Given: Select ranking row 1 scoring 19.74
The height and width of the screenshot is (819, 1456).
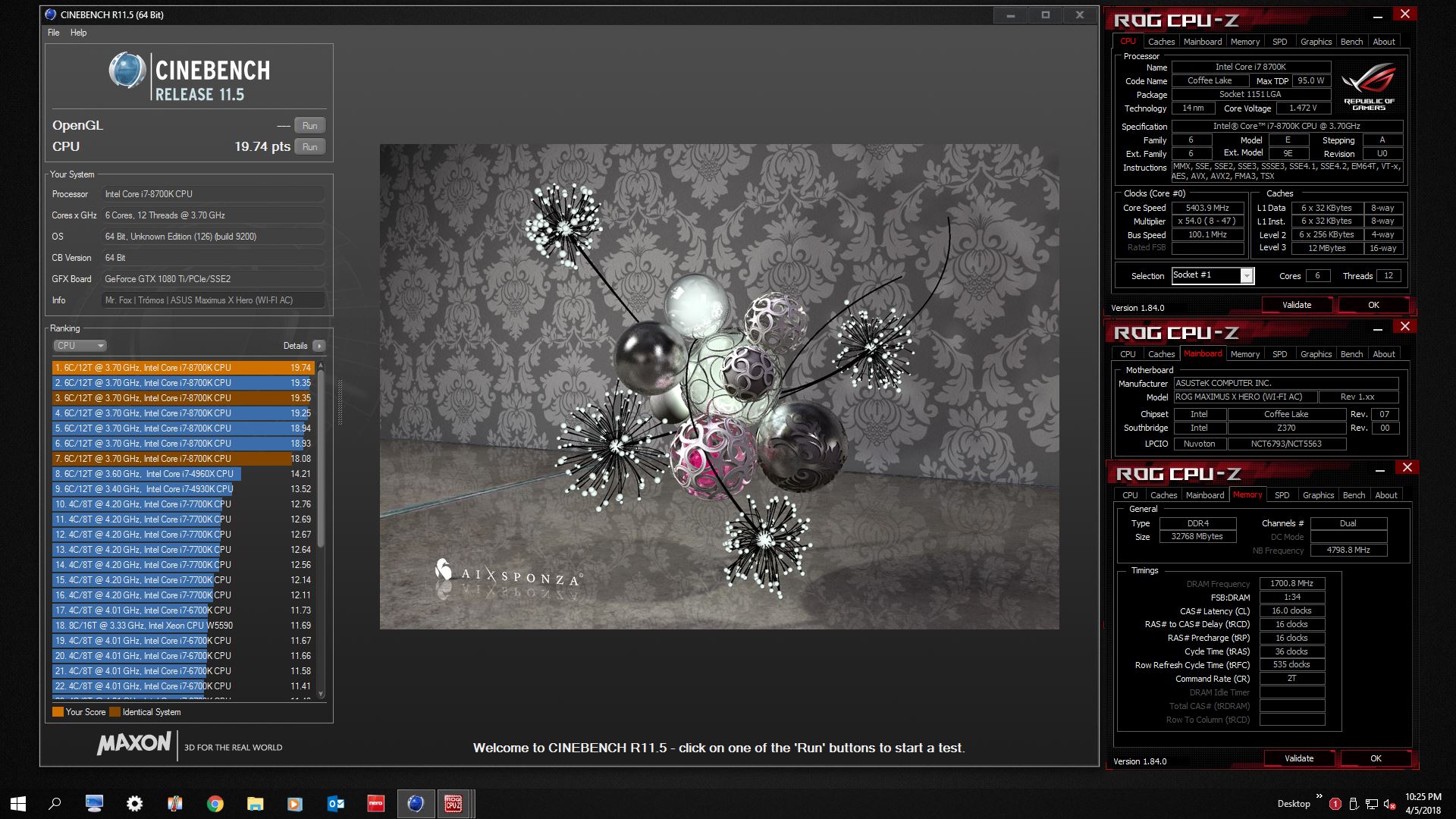Looking at the screenshot, I should point(183,368).
